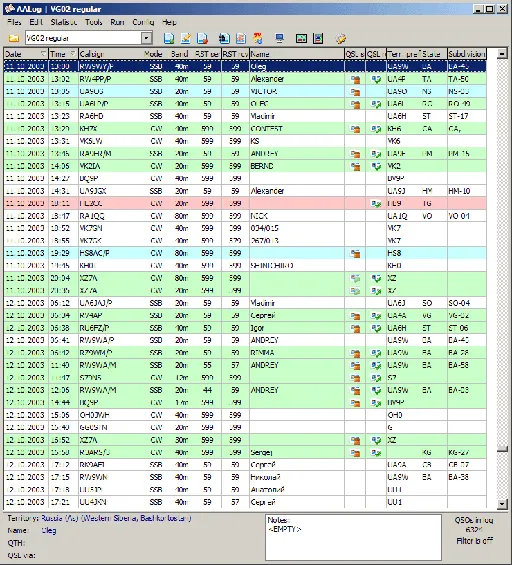This screenshot has width=512, height=565.
Task: Click the binoculars search toolbar icon
Action: [224, 38]
